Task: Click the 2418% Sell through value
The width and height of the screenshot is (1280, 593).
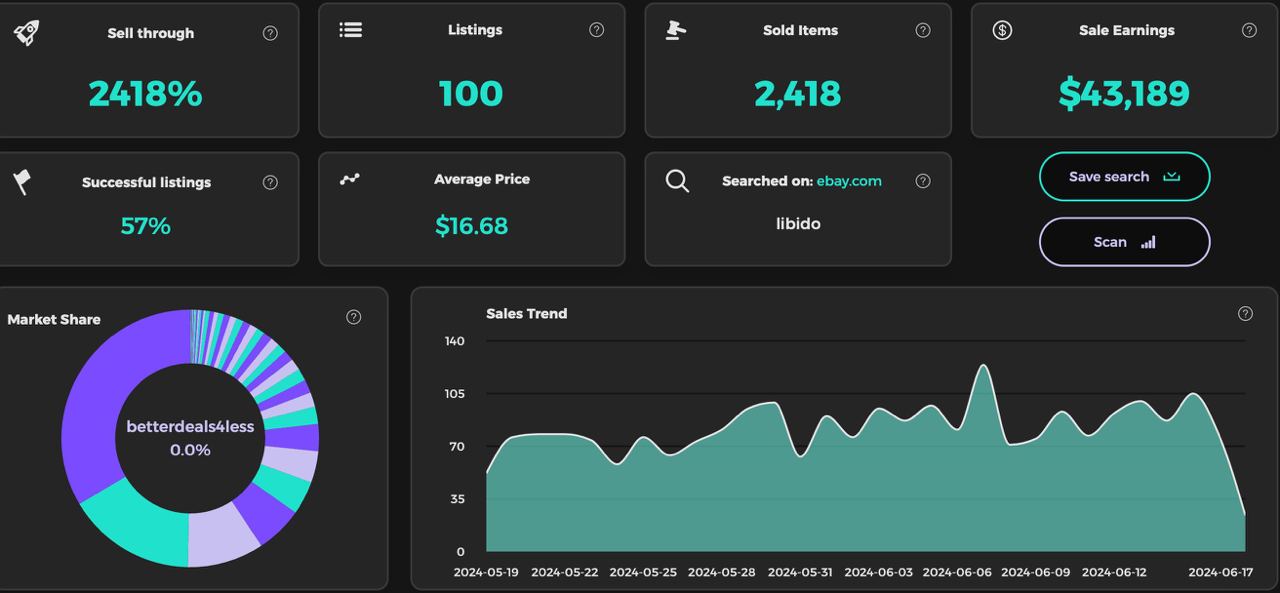Action: point(145,94)
